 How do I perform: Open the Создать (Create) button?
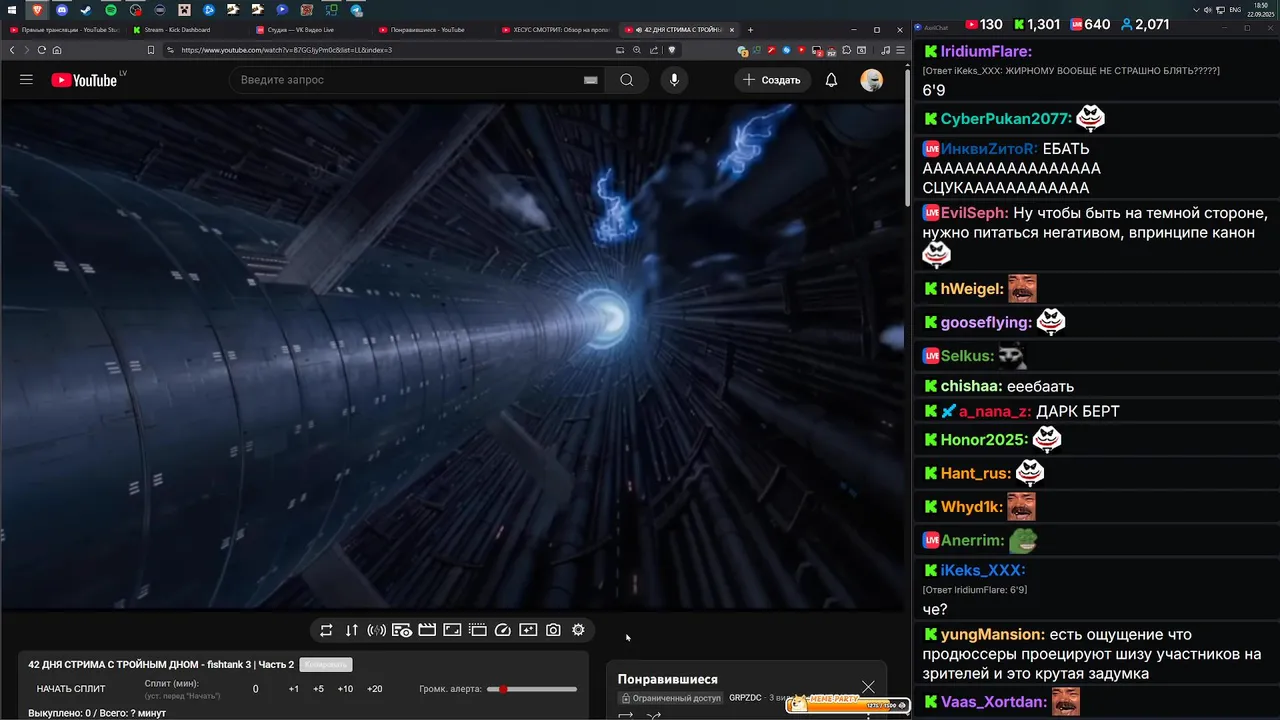[772, 80]
